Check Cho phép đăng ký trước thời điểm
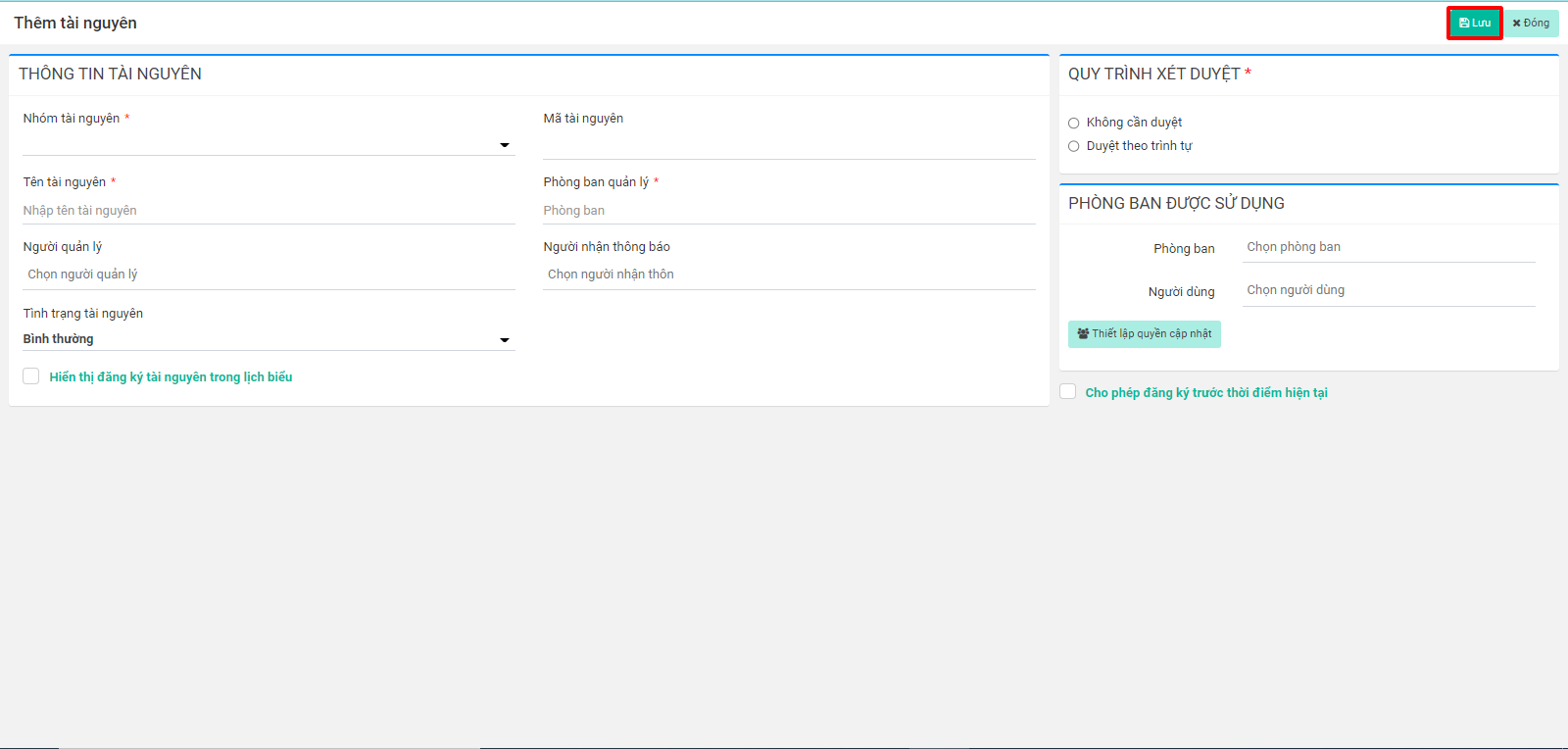This screenshot has width=1568, height=749. pyautogui.click(x=1068, y=392)
